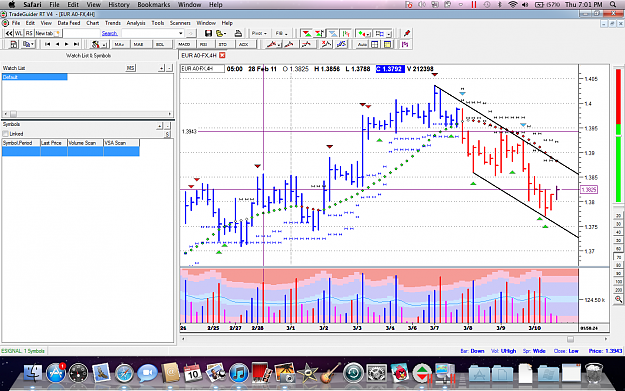Viewport: 625px width, 391px height.
Task: Step back one bar with the left arrow
Action: click(57, 44)
